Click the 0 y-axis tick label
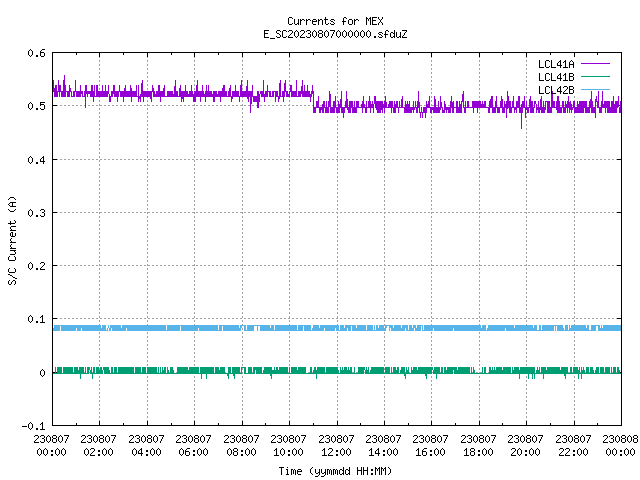The height and width of the screenshot is (480, 640). 42,373
